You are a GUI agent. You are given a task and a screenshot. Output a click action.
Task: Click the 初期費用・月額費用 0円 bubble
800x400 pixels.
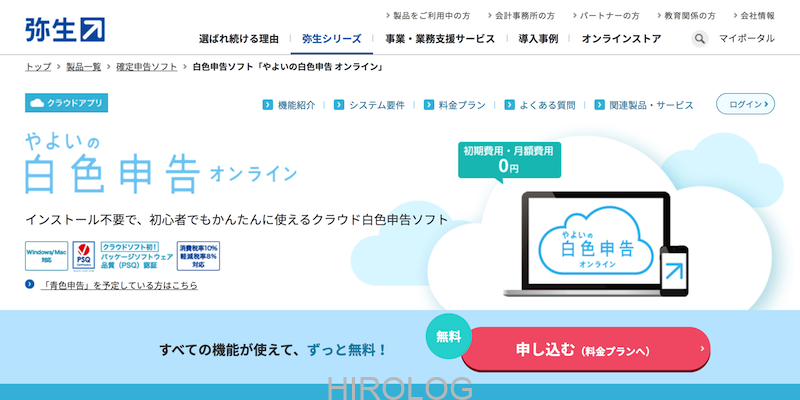click(x=509, y=161)
